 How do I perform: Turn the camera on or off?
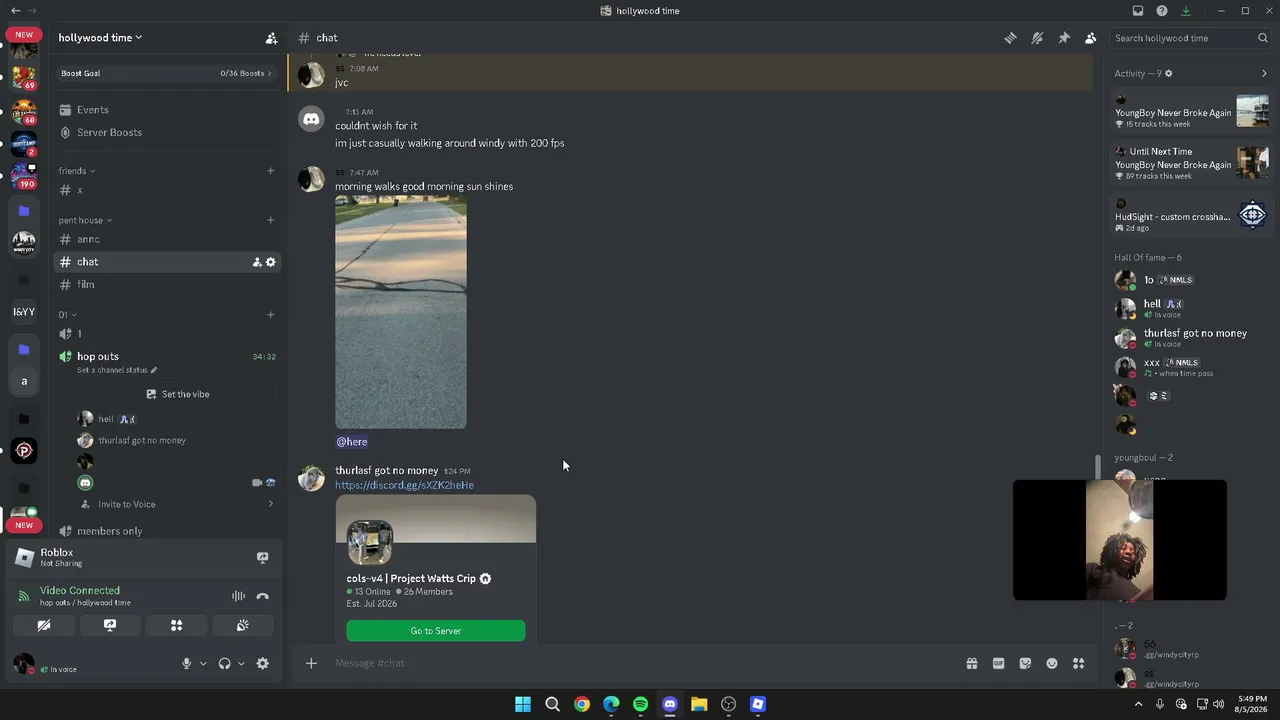[x=44, y=625]
